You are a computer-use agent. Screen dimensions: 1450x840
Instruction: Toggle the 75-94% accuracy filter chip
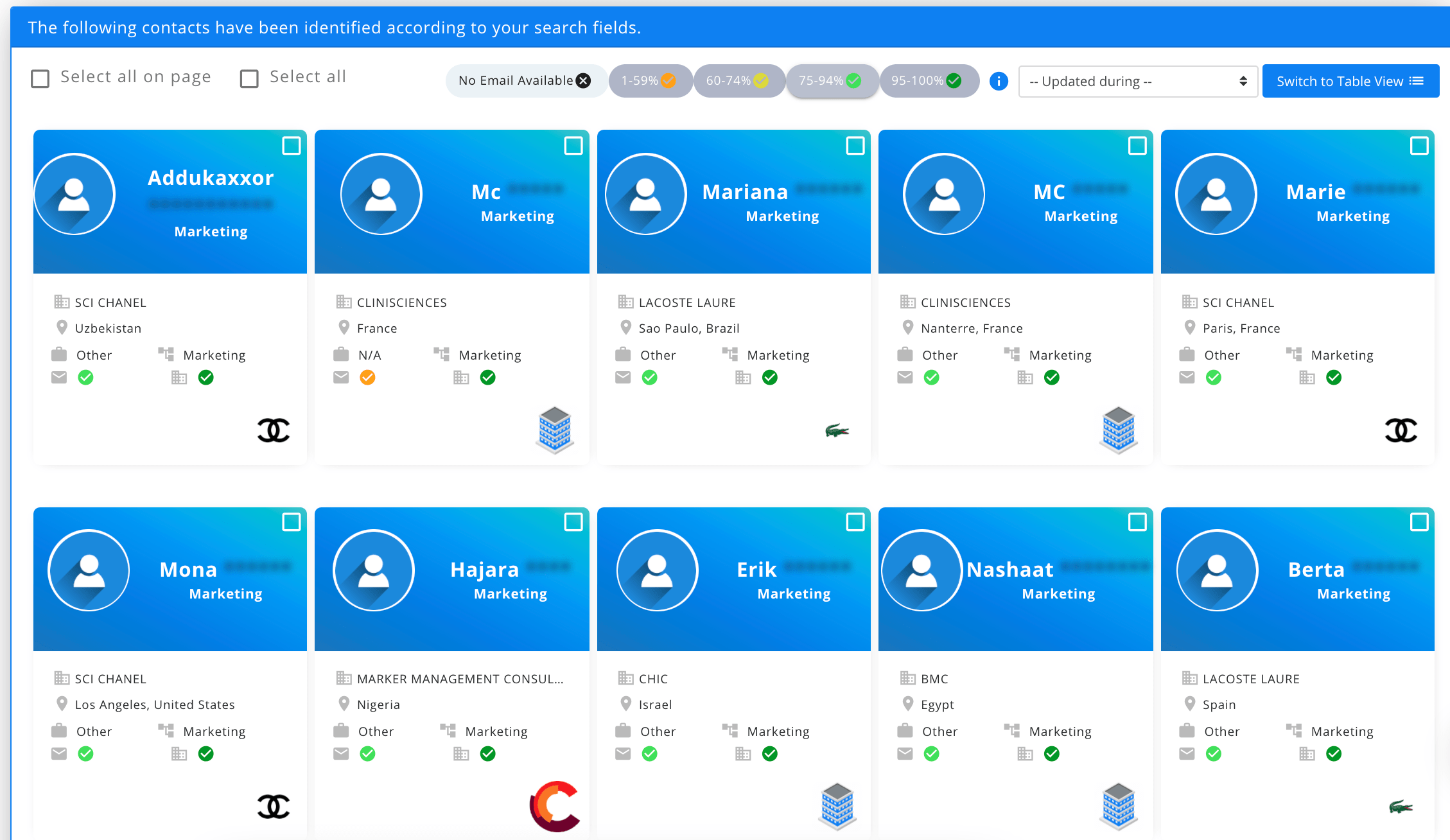[x=831, y=81]
